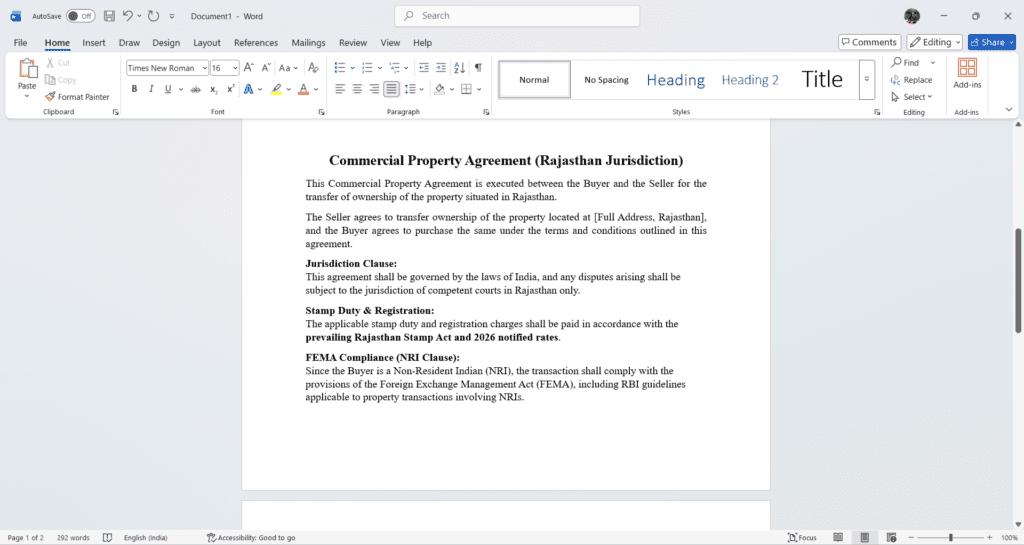Screen dimensions: 1024x545
Task: Open the font name dropdown
Action: coord(204,68)
